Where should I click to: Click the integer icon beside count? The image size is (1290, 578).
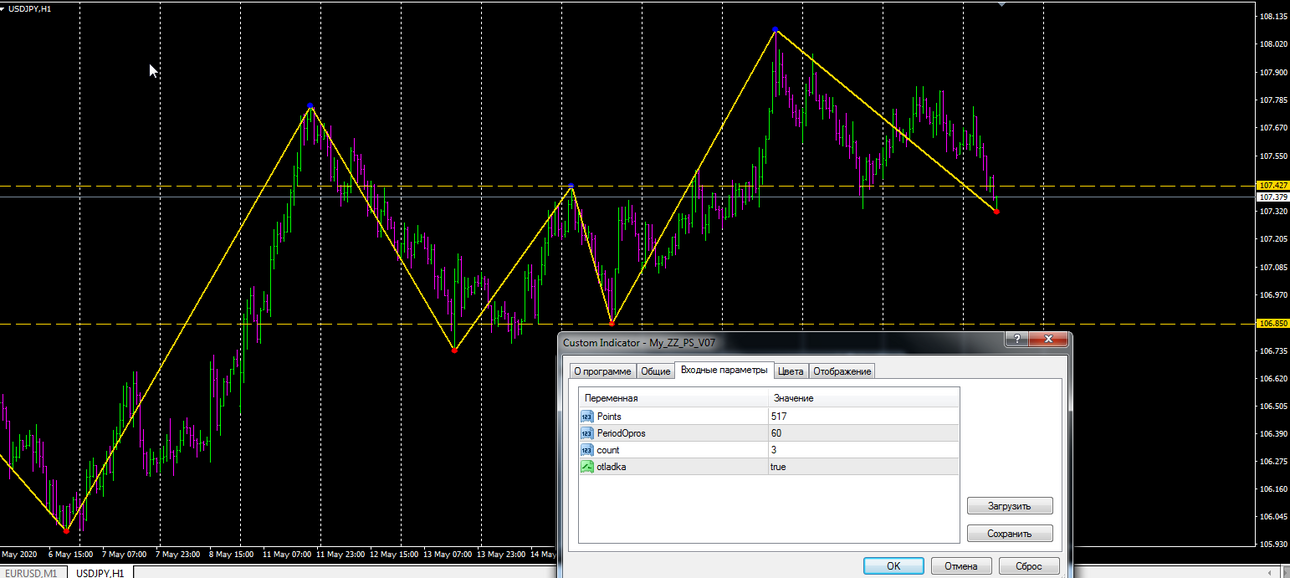[x=587, y=450]
